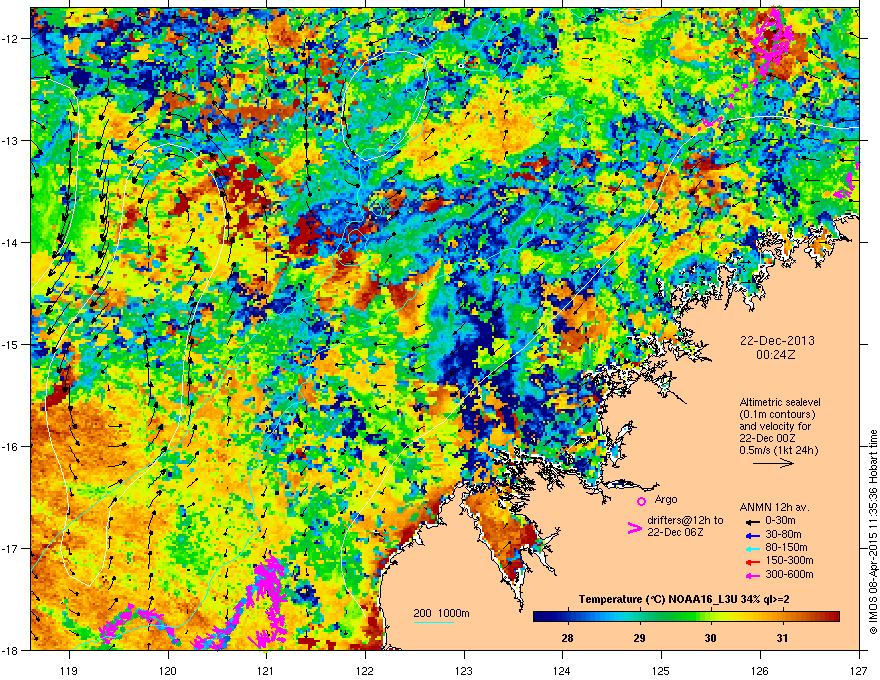Image resolution: width=880 pixels, height=680 pixels.
Task: Click the cyan line sample under '200 1000m'
Action: point(433,622)
